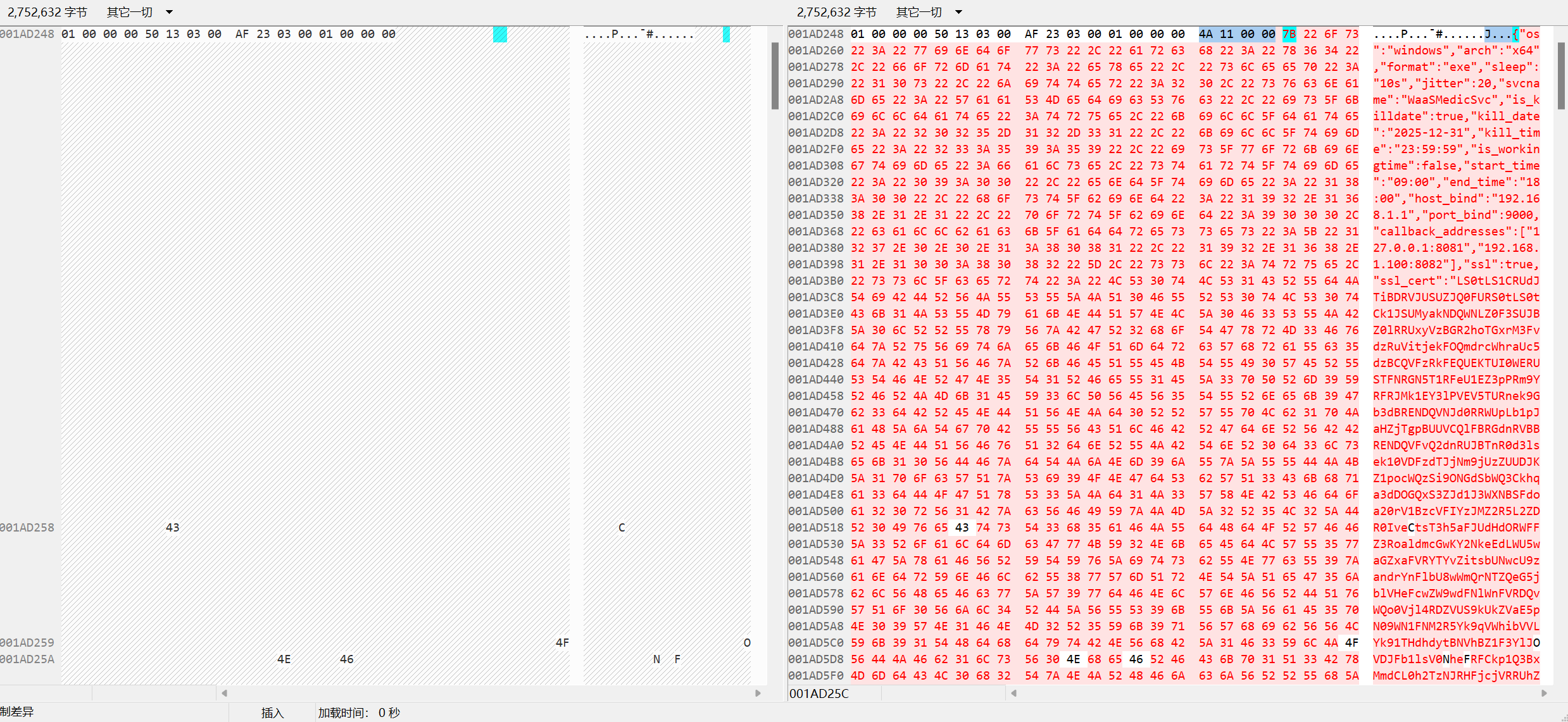Select blue-highlighted 4A byte in right pane

pos(1205,34)
